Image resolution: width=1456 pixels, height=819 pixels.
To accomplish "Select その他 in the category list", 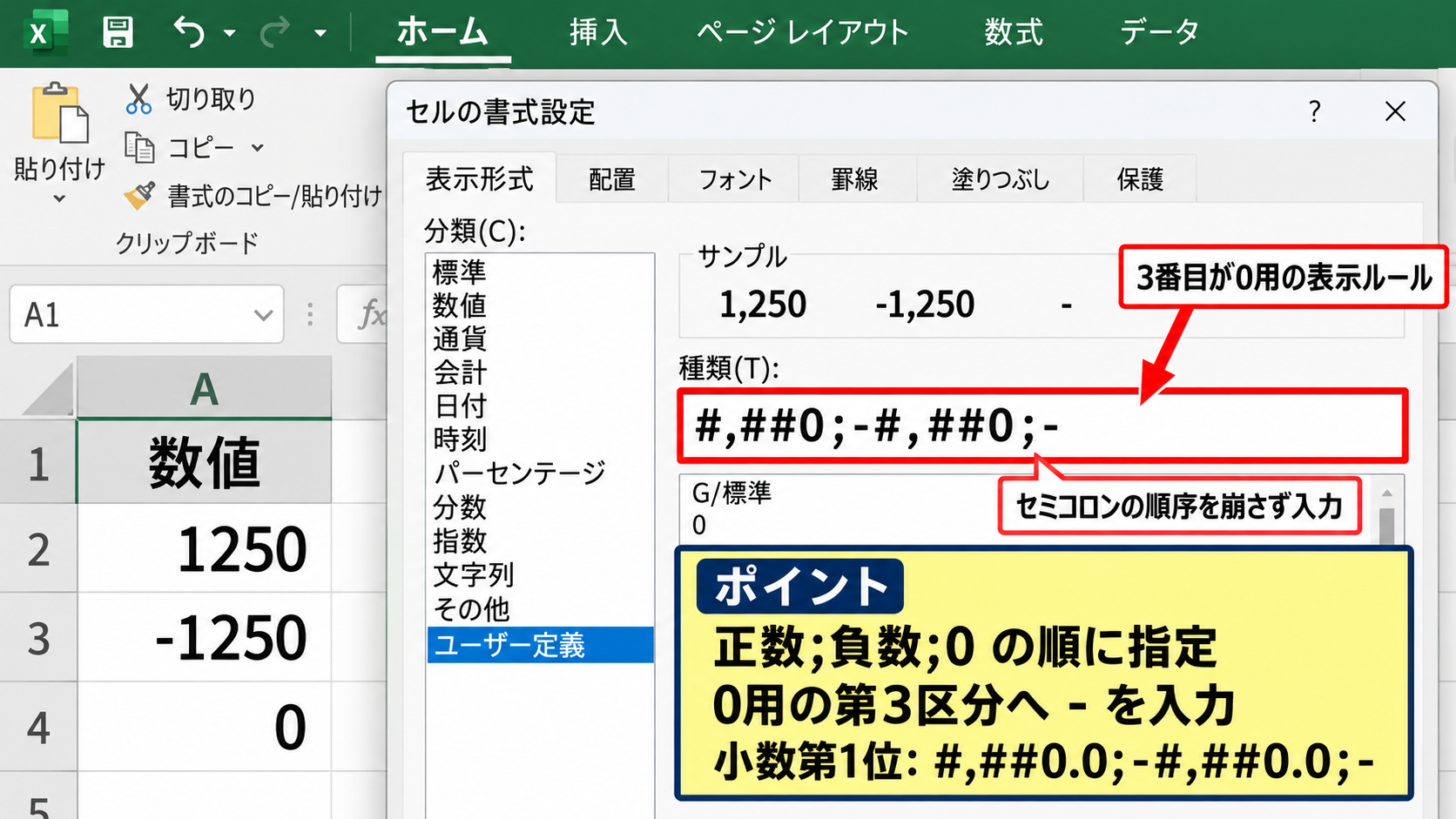I will pos(540,609).
